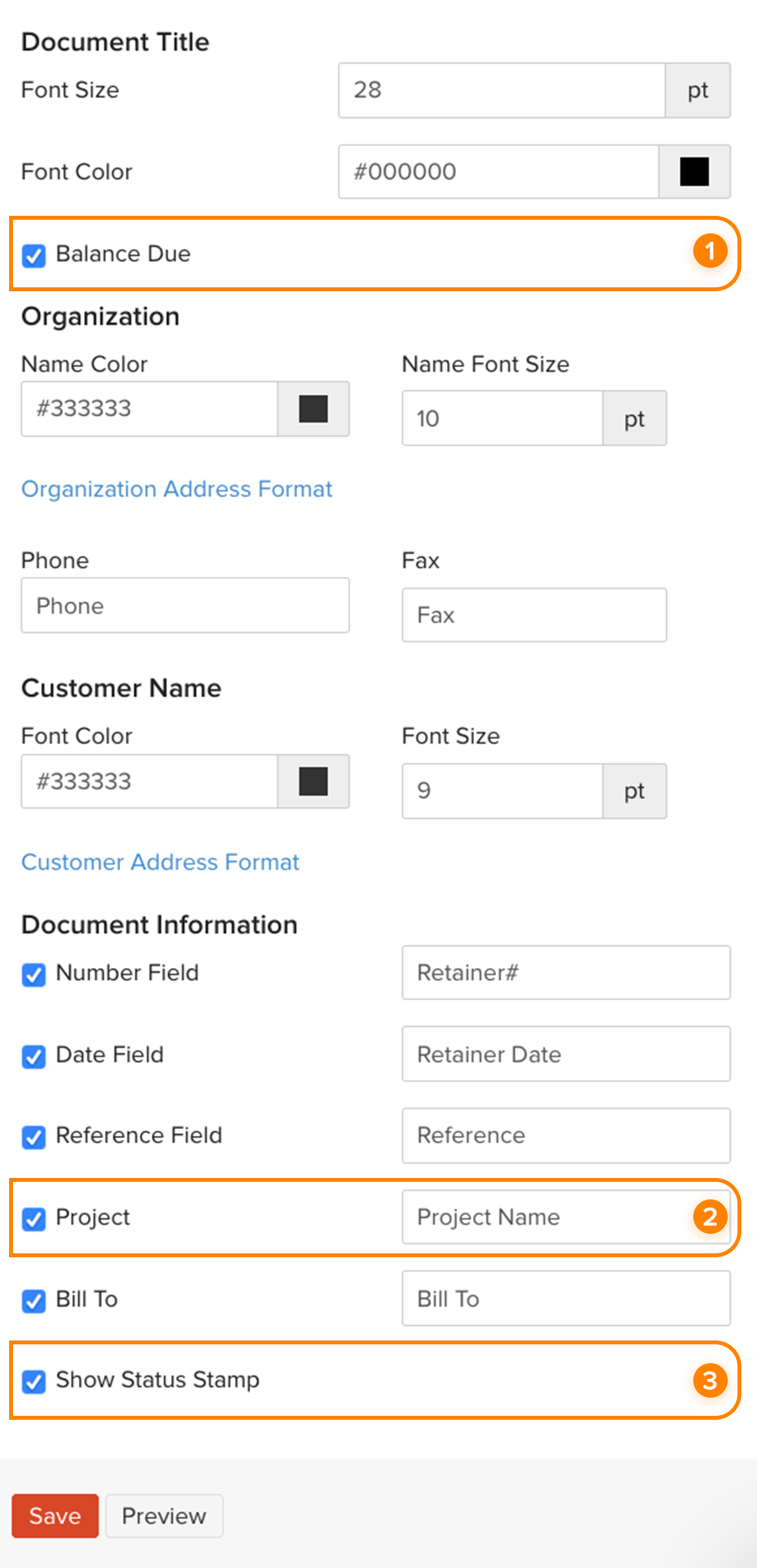Open the Customer Address Format link
This screenshot has width=757, height=1568.
pyautogui.click(x=160, y=862)
